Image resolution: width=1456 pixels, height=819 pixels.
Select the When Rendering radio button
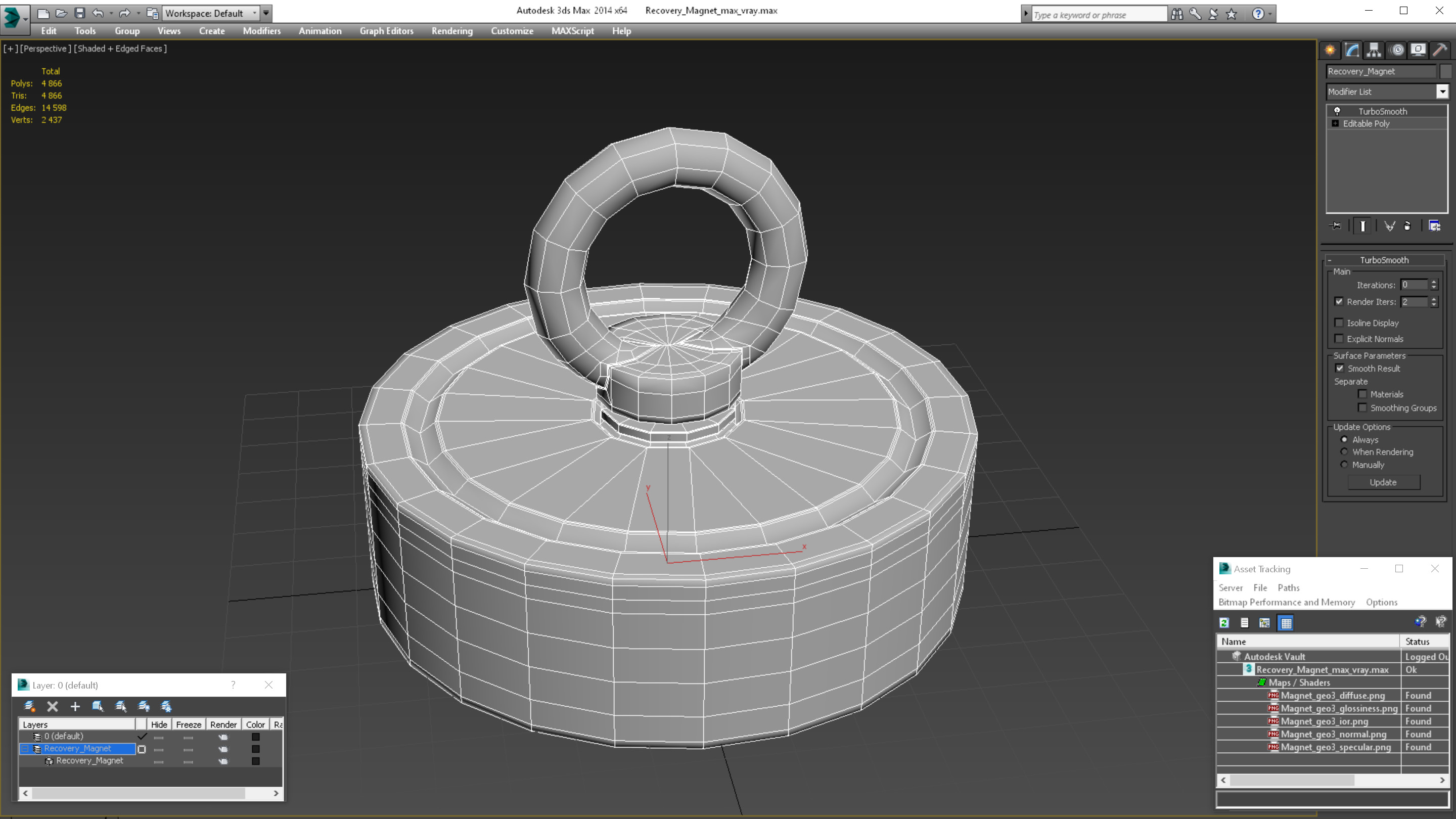coord(1345,451)
